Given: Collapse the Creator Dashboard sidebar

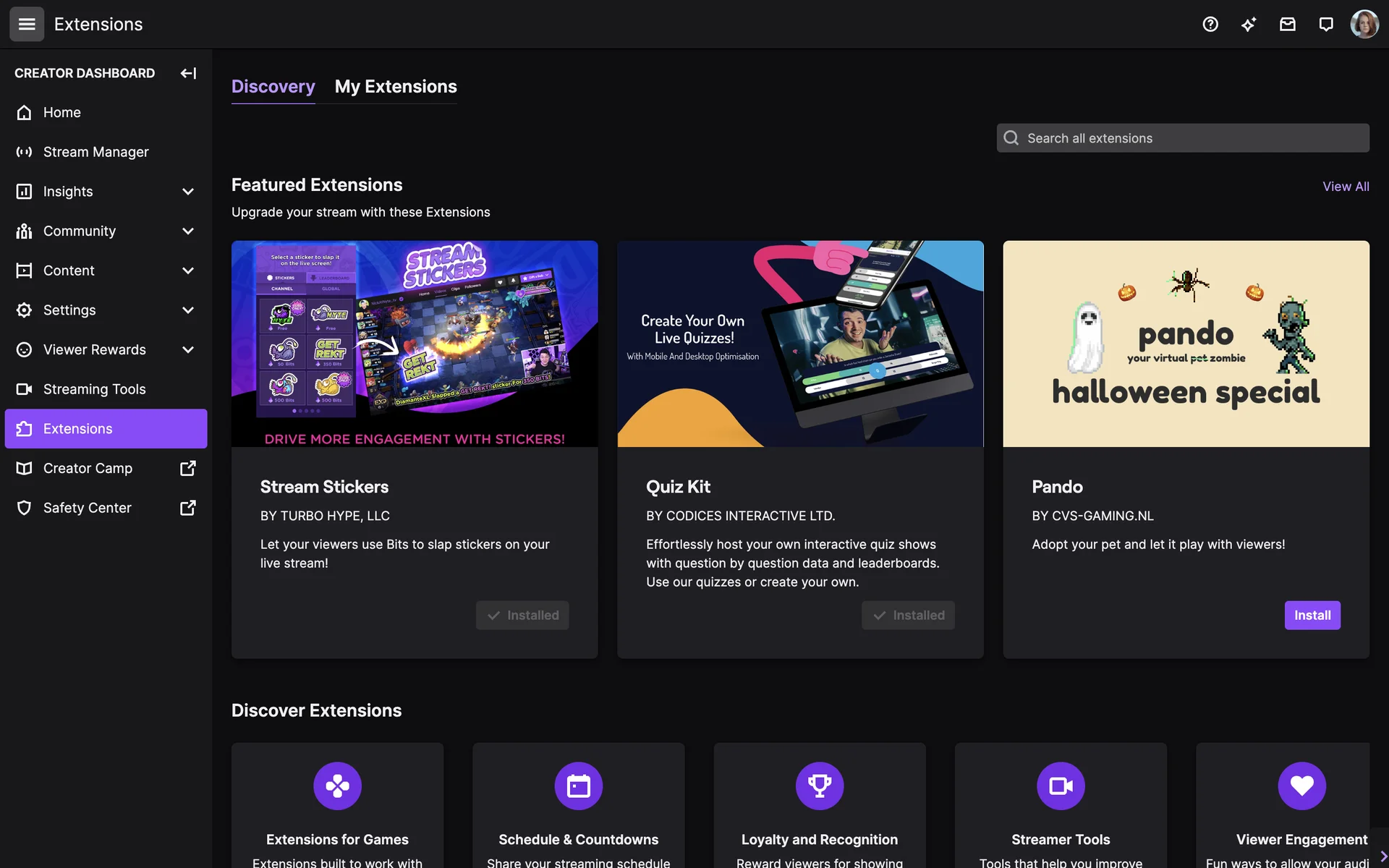Looking at the screenshot, I should click(x=188, y=73).
